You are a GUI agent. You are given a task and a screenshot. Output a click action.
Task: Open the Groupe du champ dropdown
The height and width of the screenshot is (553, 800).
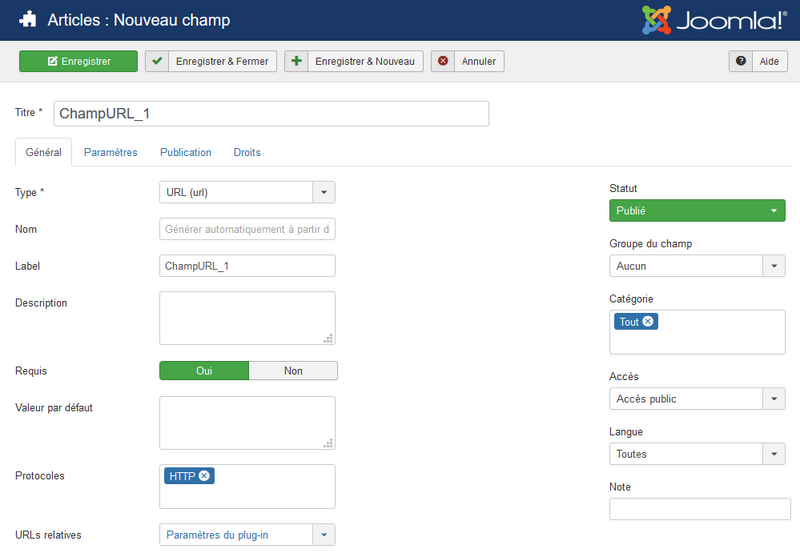pyautogui.click(x=697, y=266)
